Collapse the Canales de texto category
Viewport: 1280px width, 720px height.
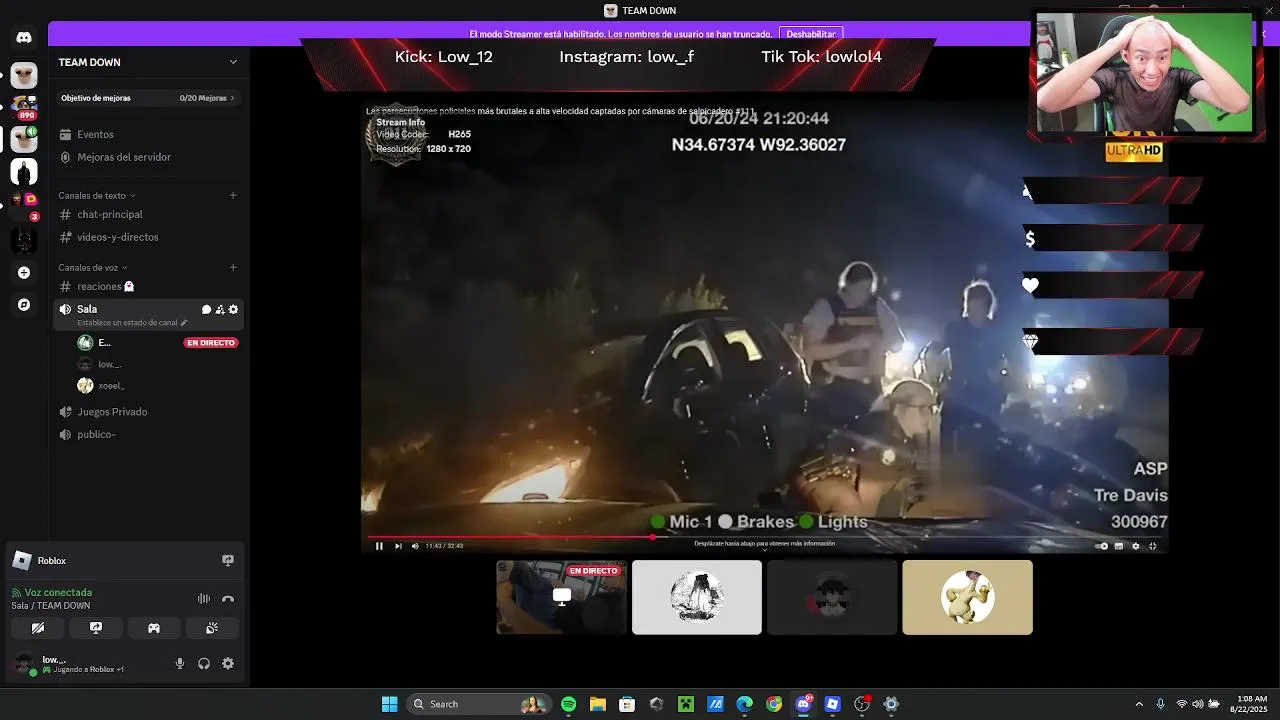(96, 196)
